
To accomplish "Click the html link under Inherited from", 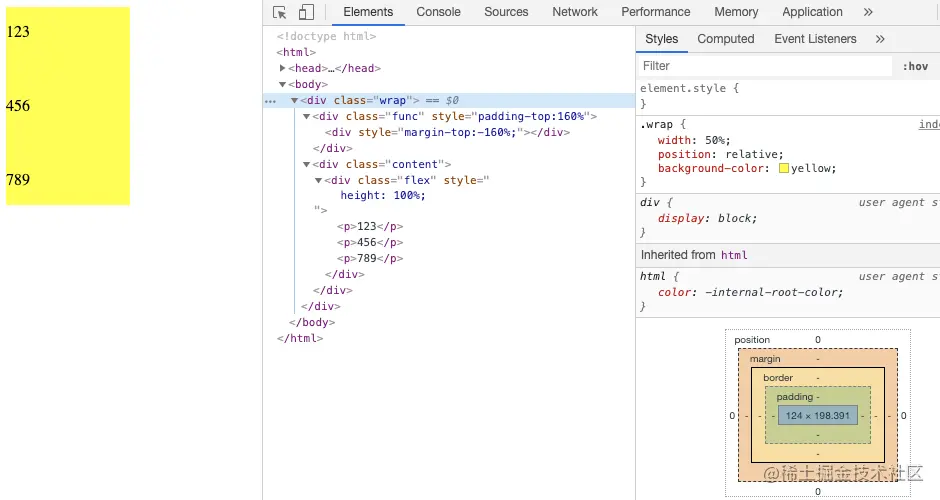I will [734, 255].
